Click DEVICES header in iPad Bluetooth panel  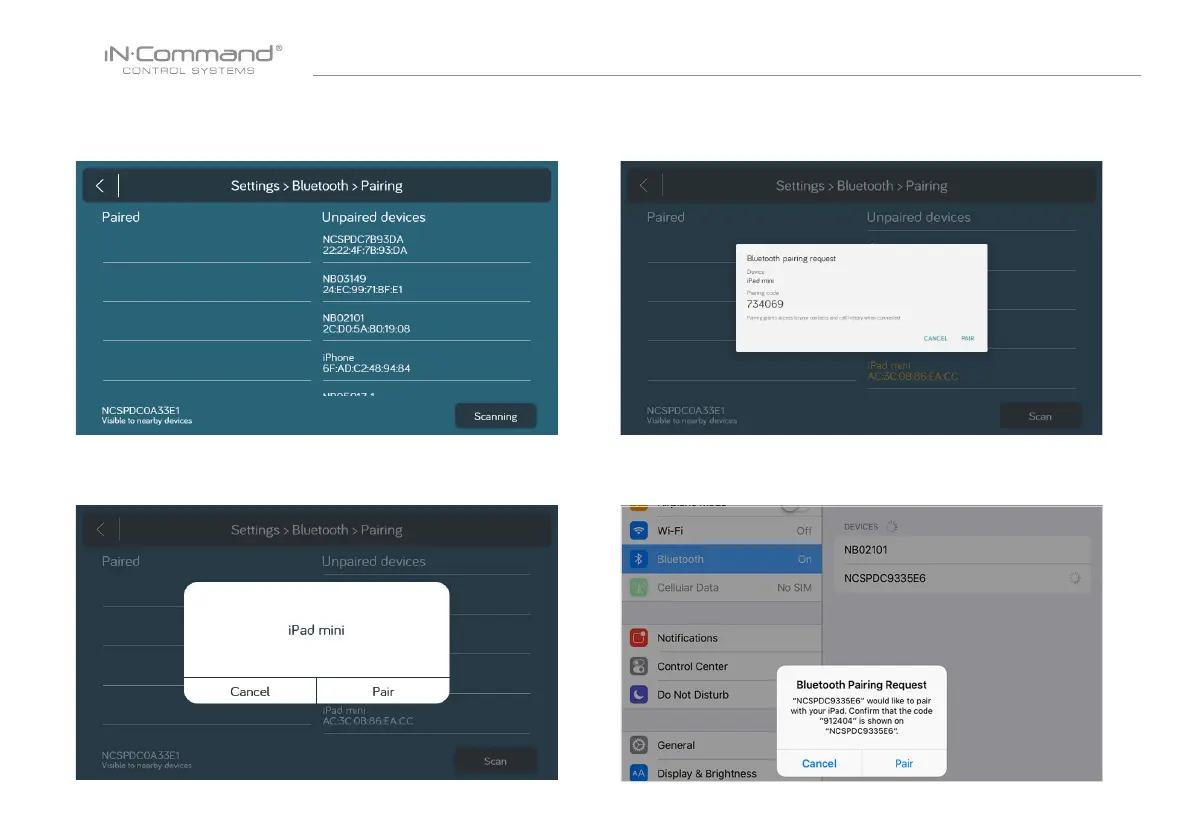coord(861,526)
